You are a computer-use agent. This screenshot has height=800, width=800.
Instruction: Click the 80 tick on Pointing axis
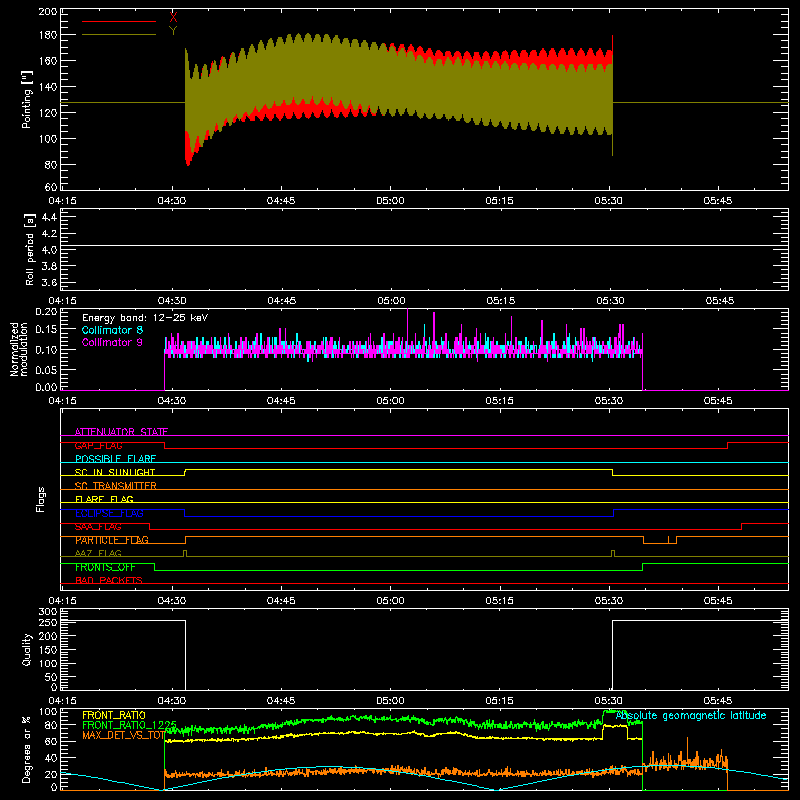click(51, 165)
